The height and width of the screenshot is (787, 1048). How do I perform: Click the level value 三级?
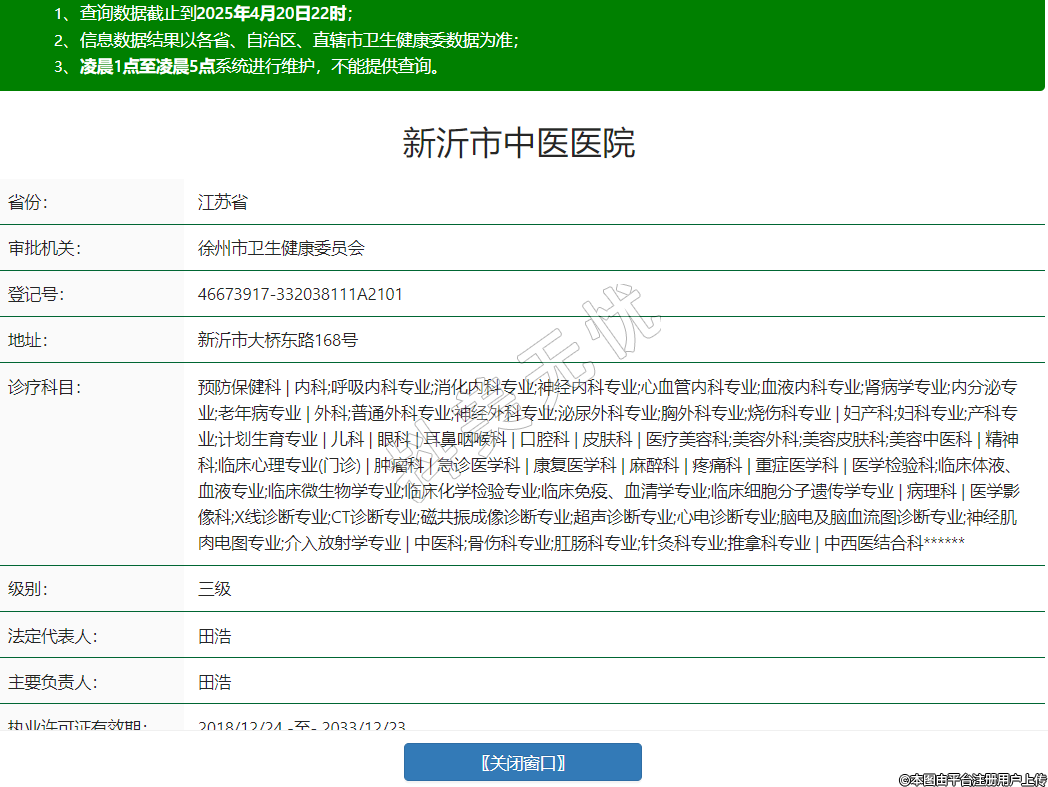tap(214, 588)
